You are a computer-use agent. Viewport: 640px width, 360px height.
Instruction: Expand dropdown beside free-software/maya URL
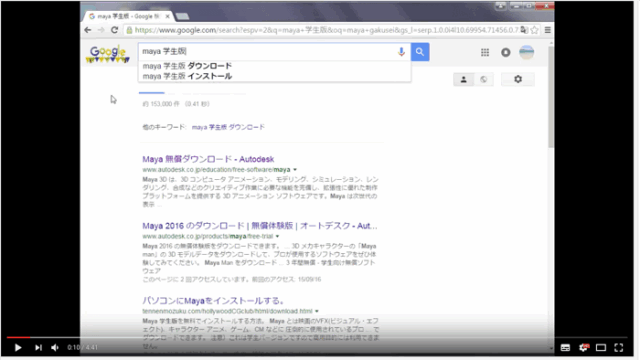[x=295, y=170]
